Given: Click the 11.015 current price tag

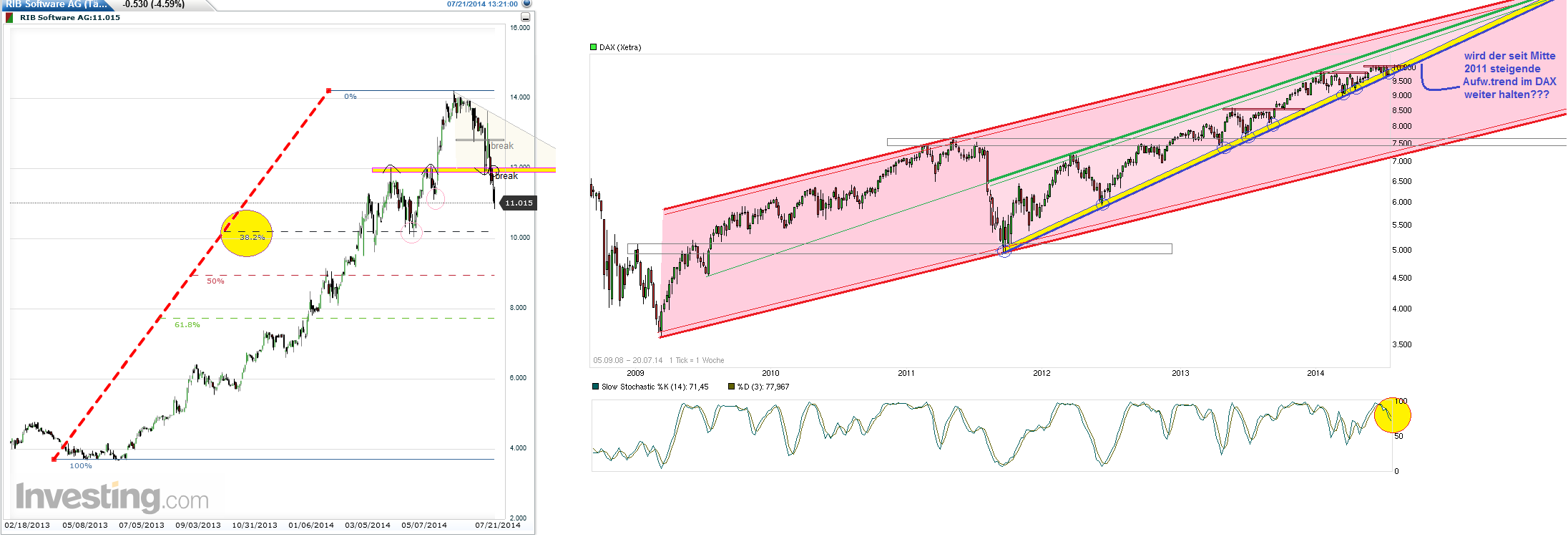Looking at the screenshot, I should (x=518, y=203).
